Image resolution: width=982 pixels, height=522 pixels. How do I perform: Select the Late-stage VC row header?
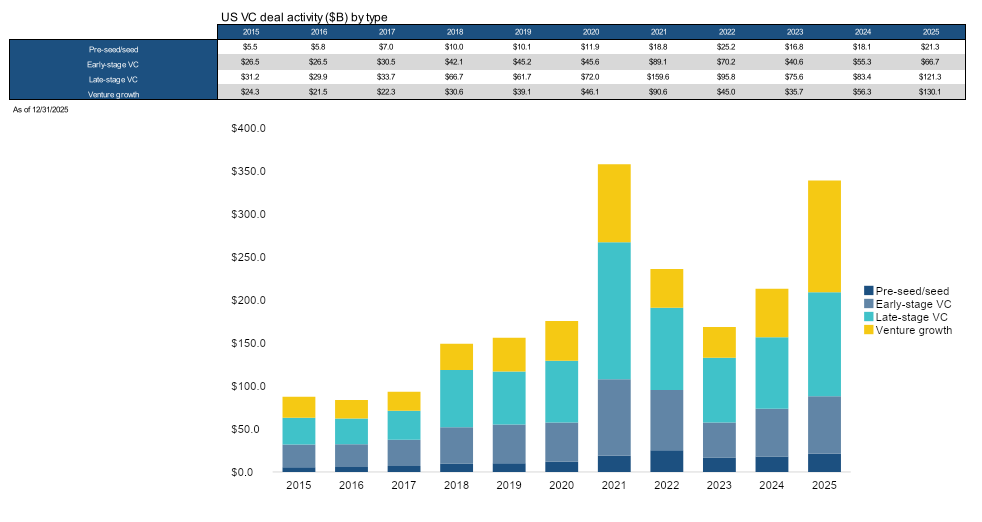point(113,78)
